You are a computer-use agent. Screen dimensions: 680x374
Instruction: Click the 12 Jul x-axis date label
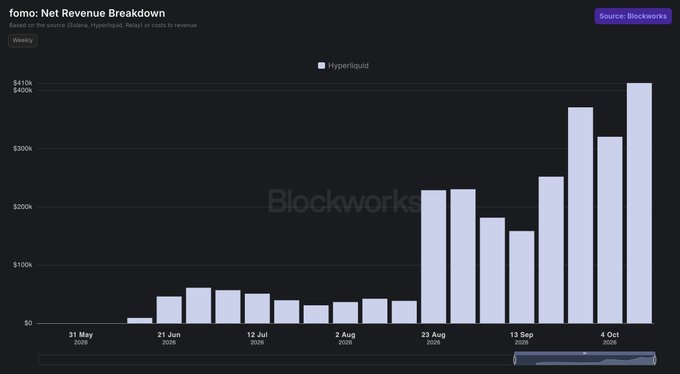pos(257,338)
